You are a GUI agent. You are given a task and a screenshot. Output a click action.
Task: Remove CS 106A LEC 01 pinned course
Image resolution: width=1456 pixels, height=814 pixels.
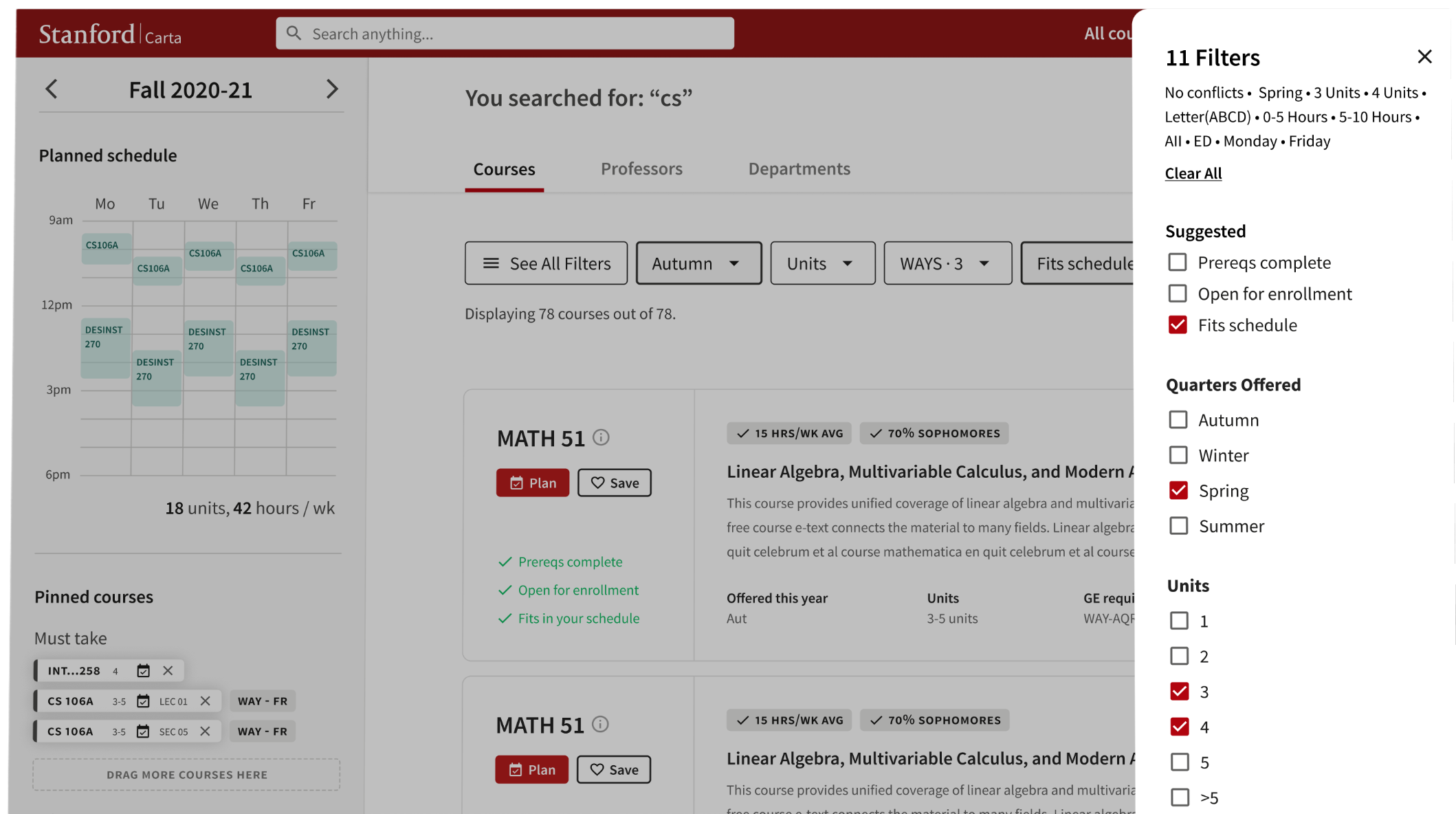point(205,701)
